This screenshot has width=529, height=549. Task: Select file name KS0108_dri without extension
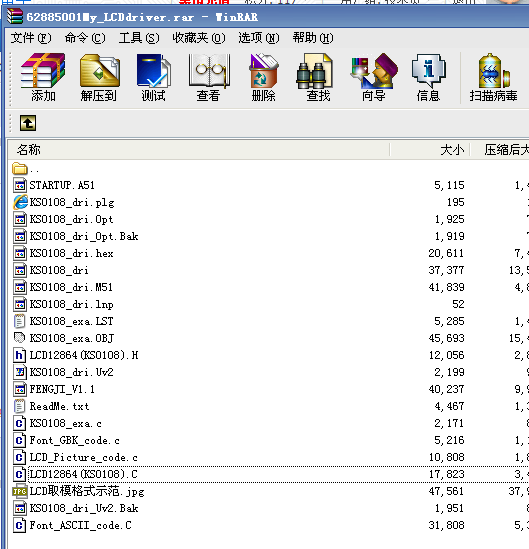pos(59,270)
